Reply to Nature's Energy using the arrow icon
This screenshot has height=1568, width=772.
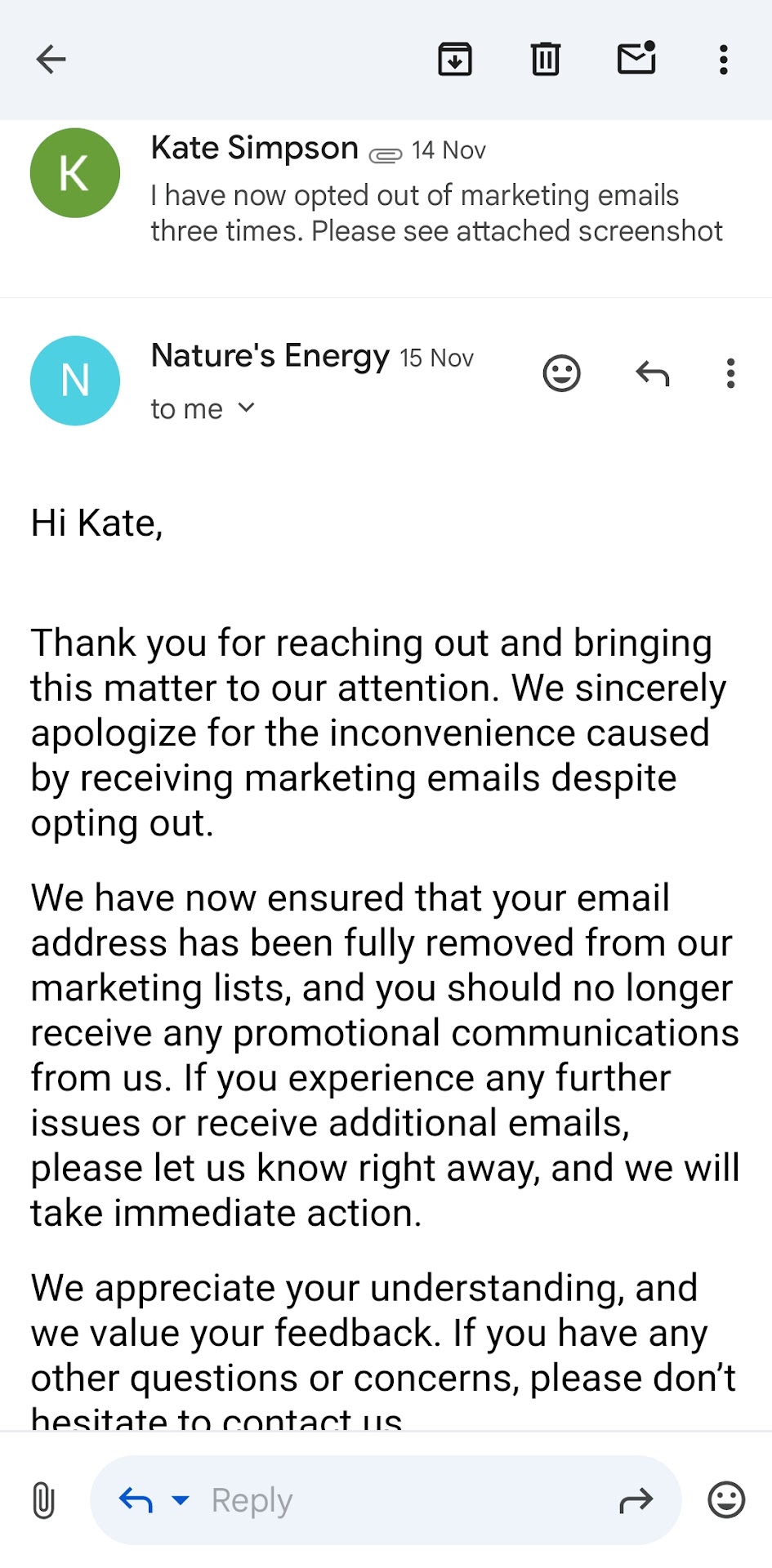pos(653,374)
